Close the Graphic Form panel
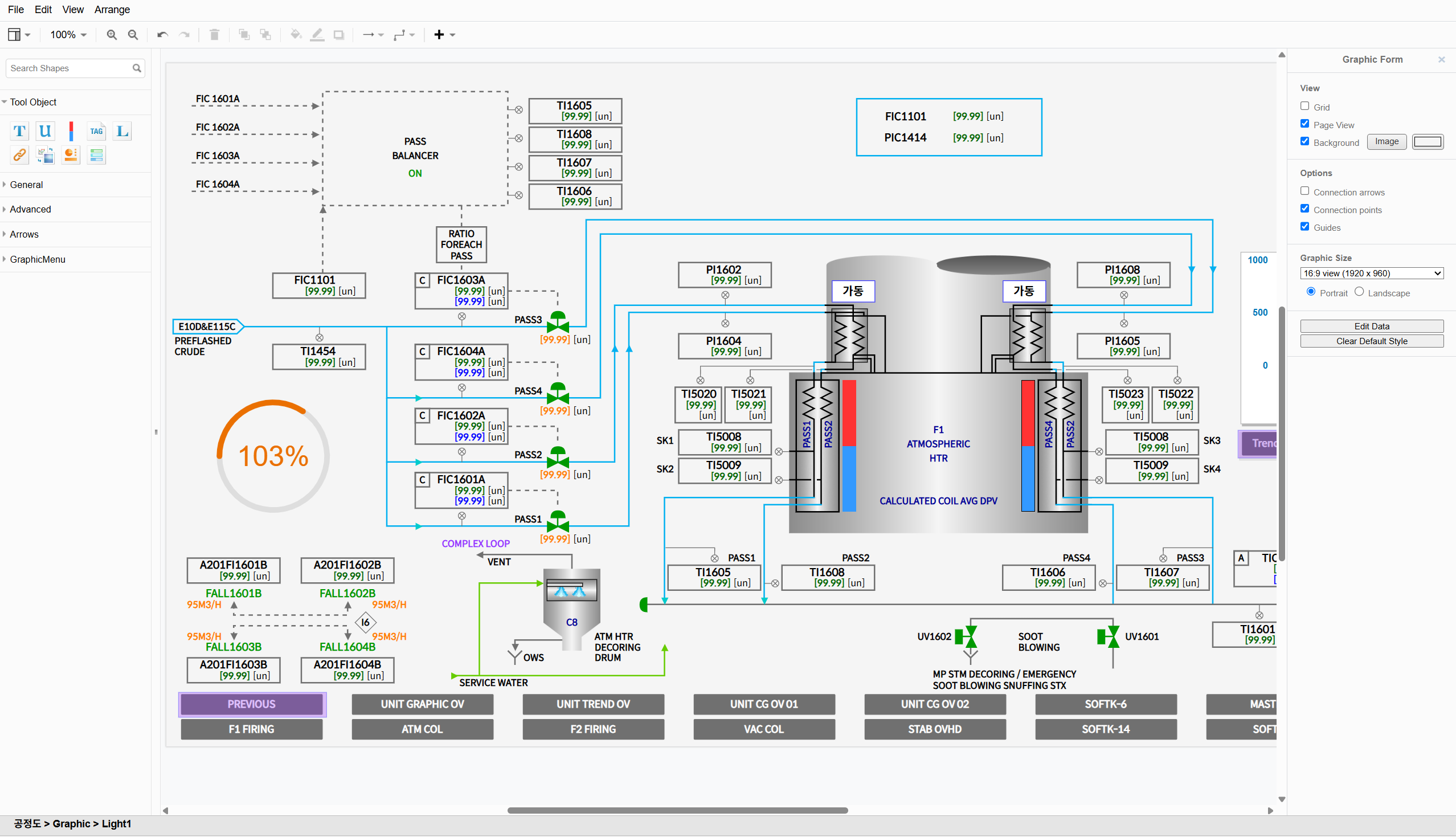 [1442, 60]
